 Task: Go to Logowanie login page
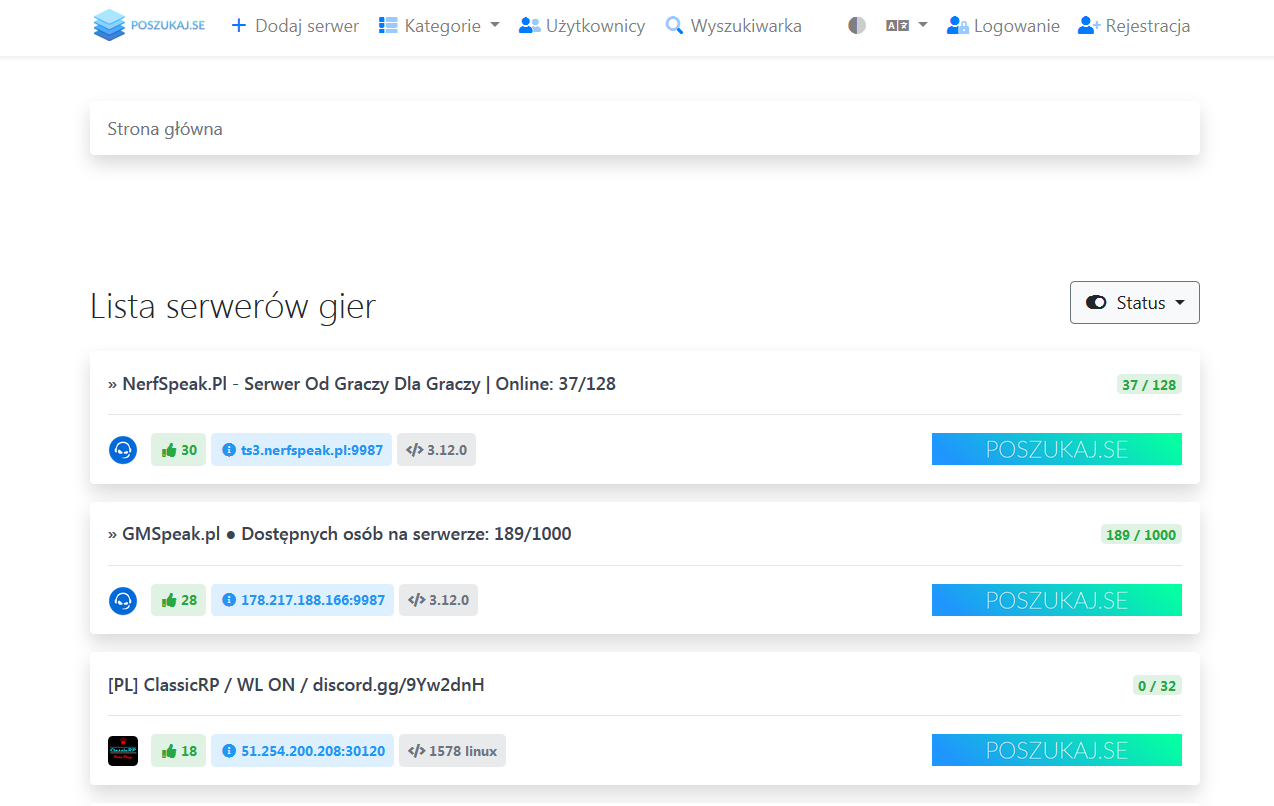pyautogui.click(x=1003, y=26)
